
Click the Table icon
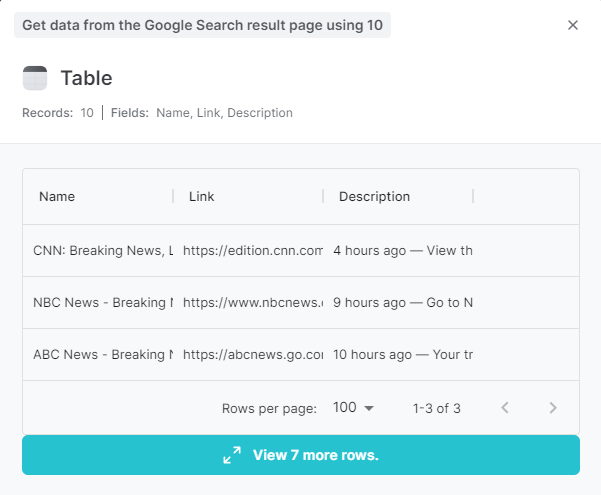point(35,78)
